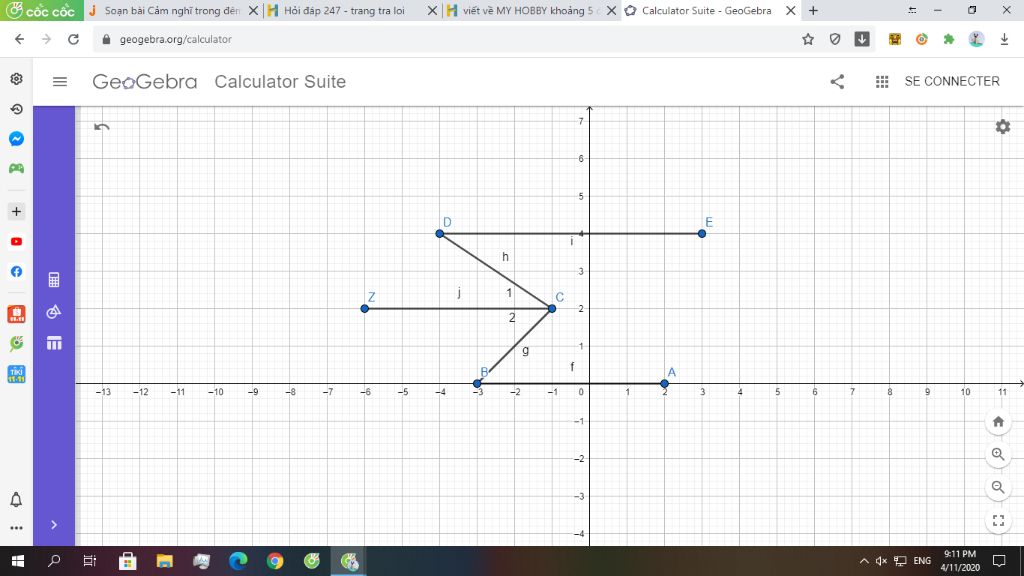Open Tiki 11-11 sidebar shortcut
This screenshot has height=576, width=1024.
pyautogui.click(x=16, y=374)
